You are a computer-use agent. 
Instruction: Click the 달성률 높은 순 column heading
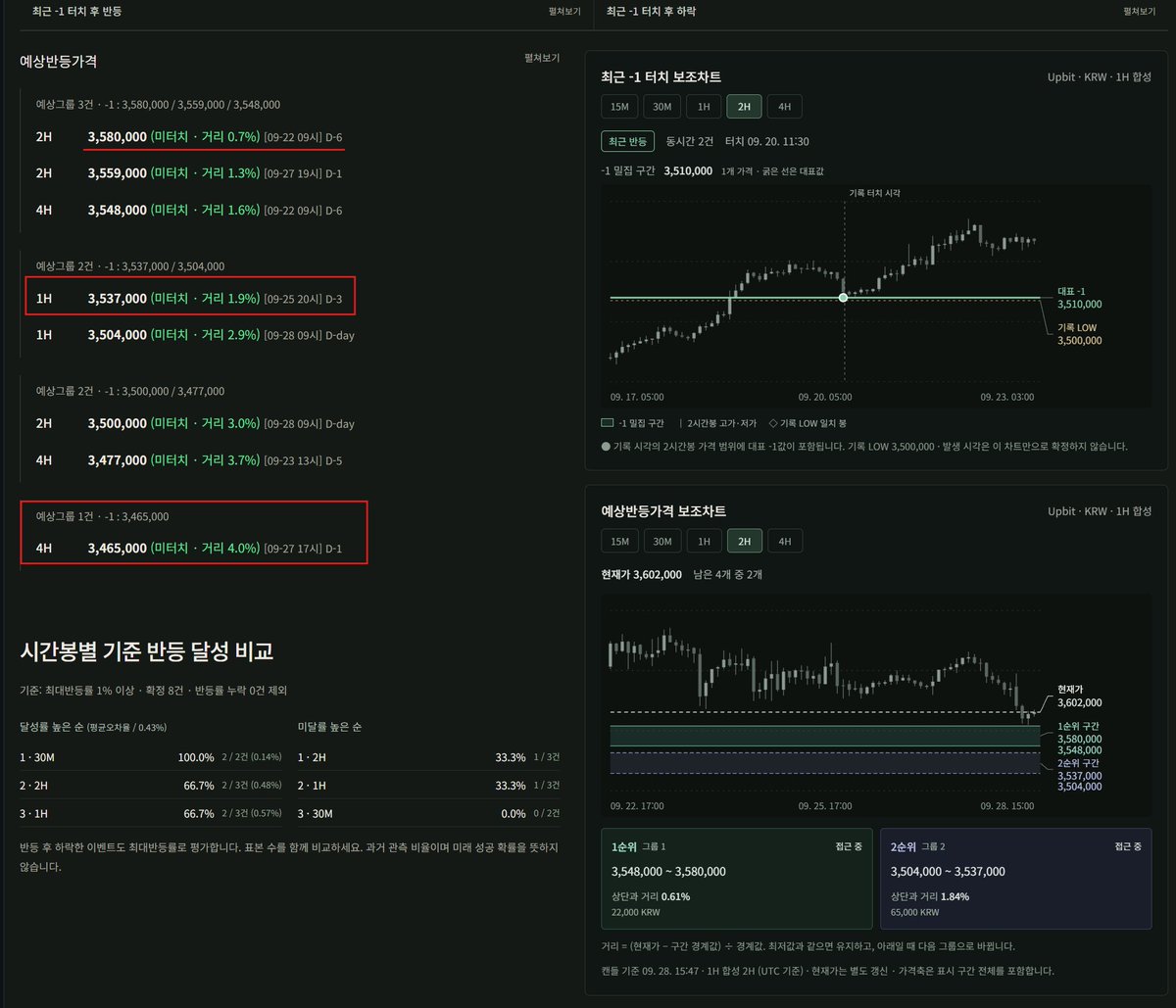[x=51, y=728]
